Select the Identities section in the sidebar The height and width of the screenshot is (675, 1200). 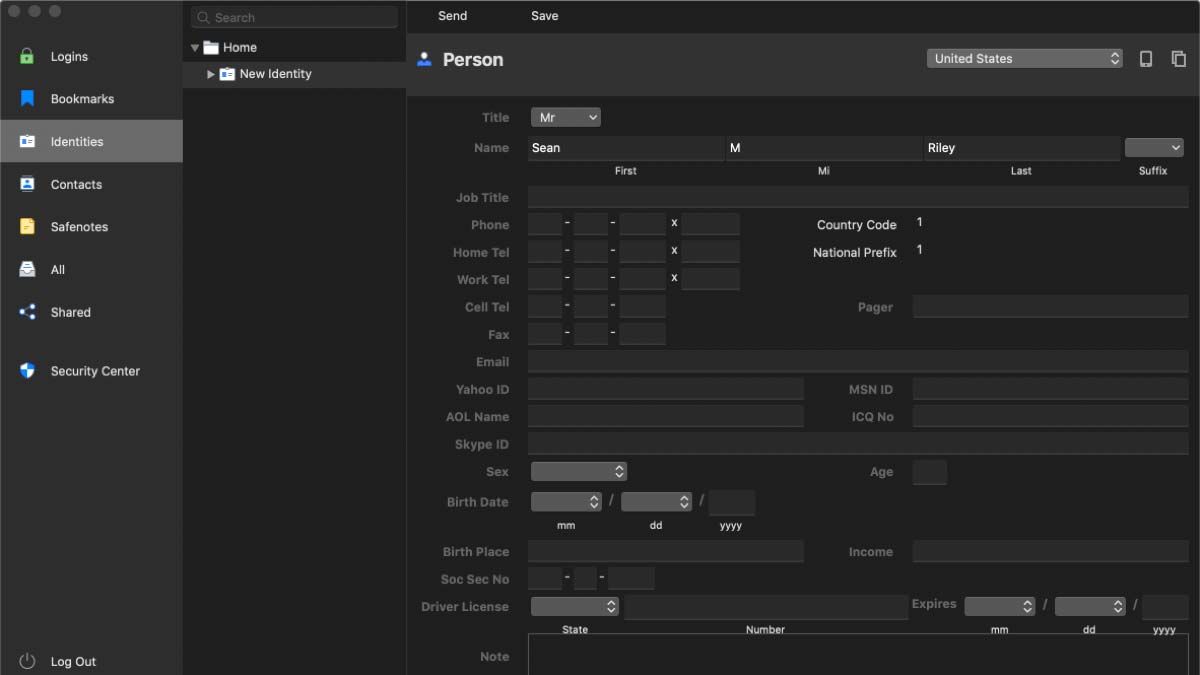(x=26, y=141)
